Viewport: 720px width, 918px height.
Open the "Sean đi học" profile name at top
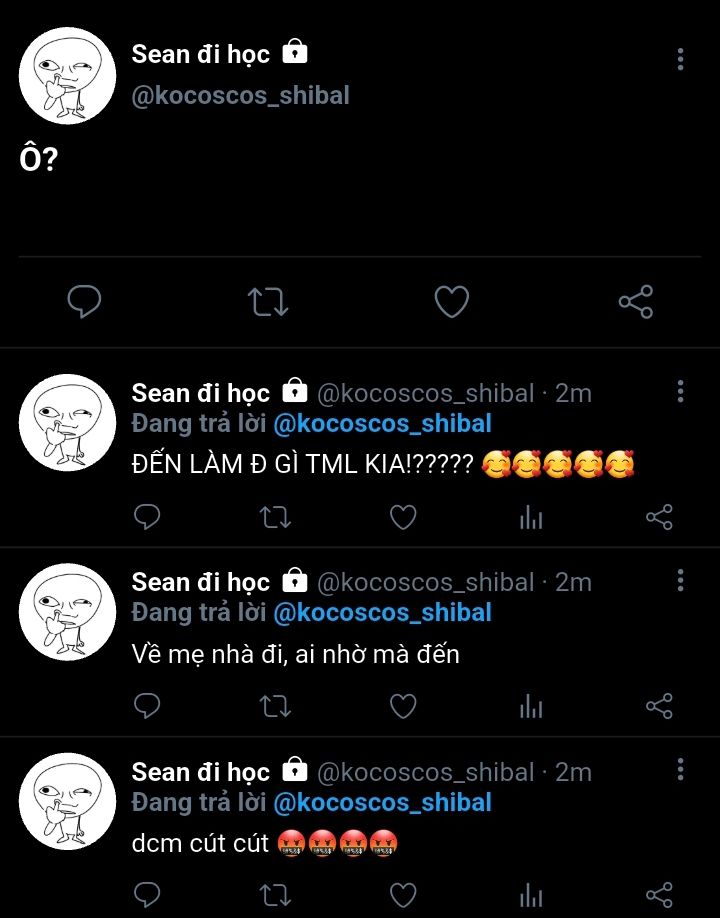[x=201, y=54]
